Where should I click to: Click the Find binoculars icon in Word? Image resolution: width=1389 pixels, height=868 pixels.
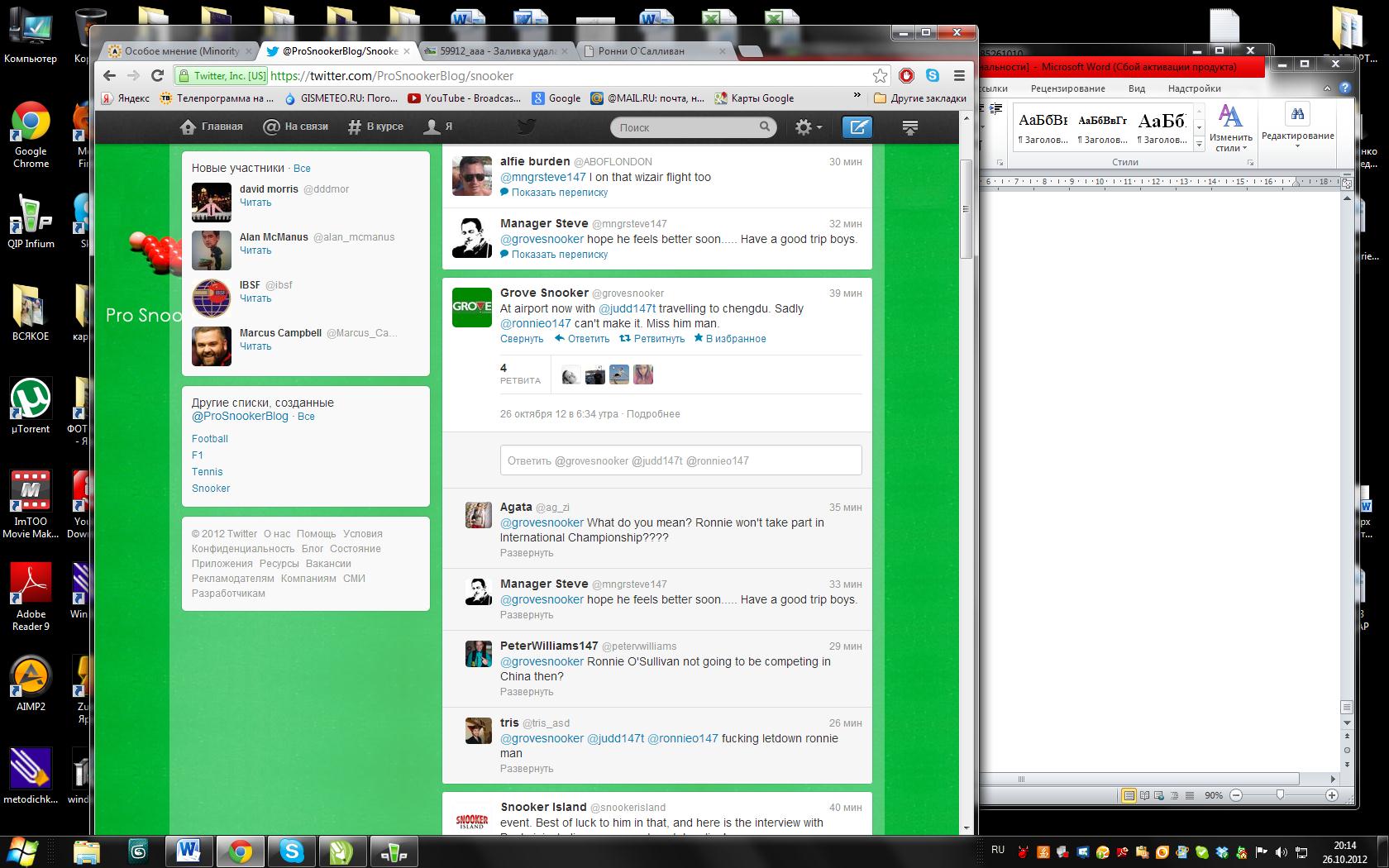(1297, 113)
